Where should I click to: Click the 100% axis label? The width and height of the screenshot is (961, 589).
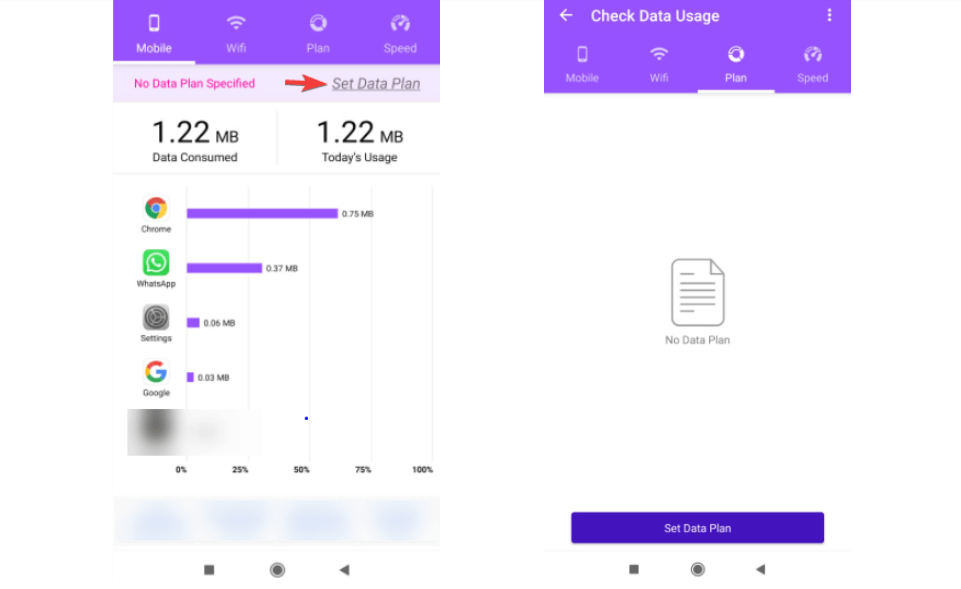tap(422, 469)
